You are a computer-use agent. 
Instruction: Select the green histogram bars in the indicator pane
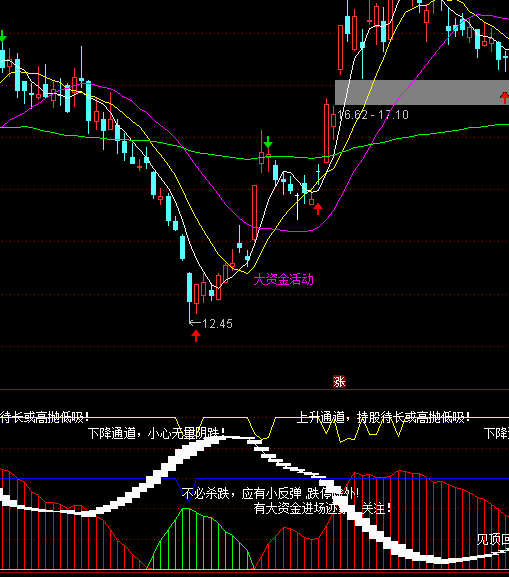point(201,538)
